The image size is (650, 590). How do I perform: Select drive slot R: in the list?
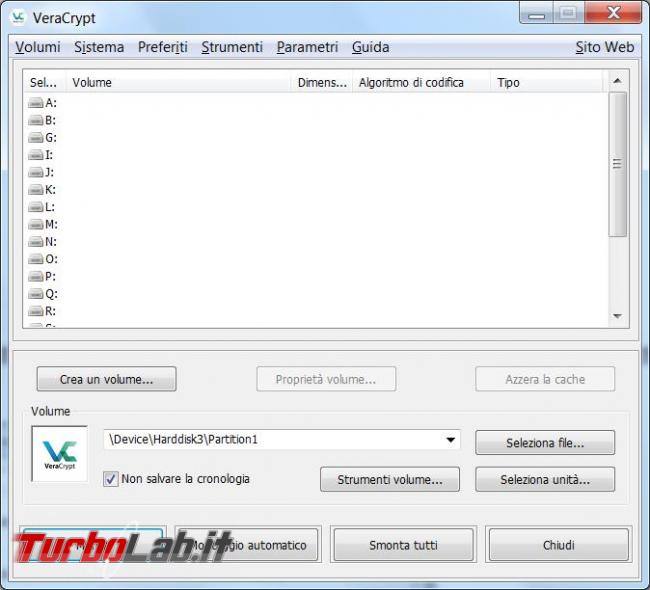43,311
